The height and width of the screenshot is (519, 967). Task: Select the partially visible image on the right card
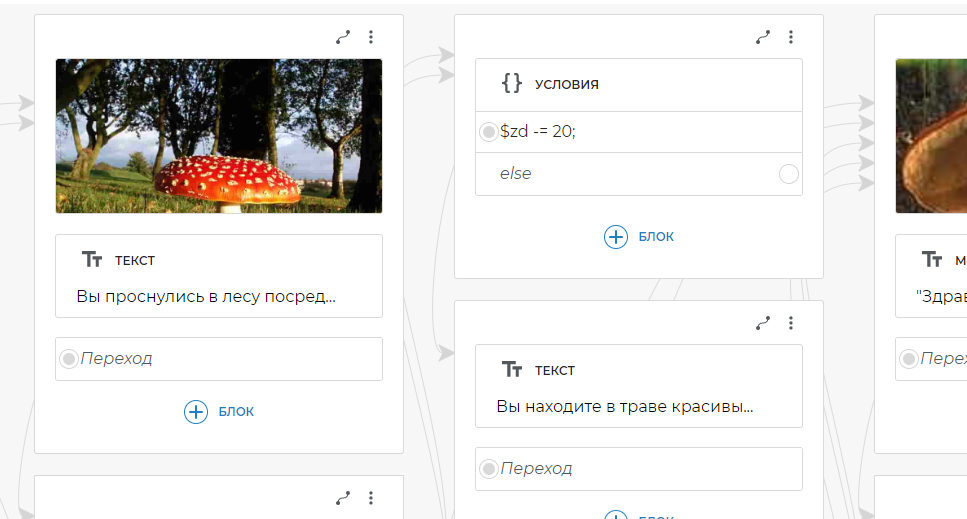tap(931, 136)
